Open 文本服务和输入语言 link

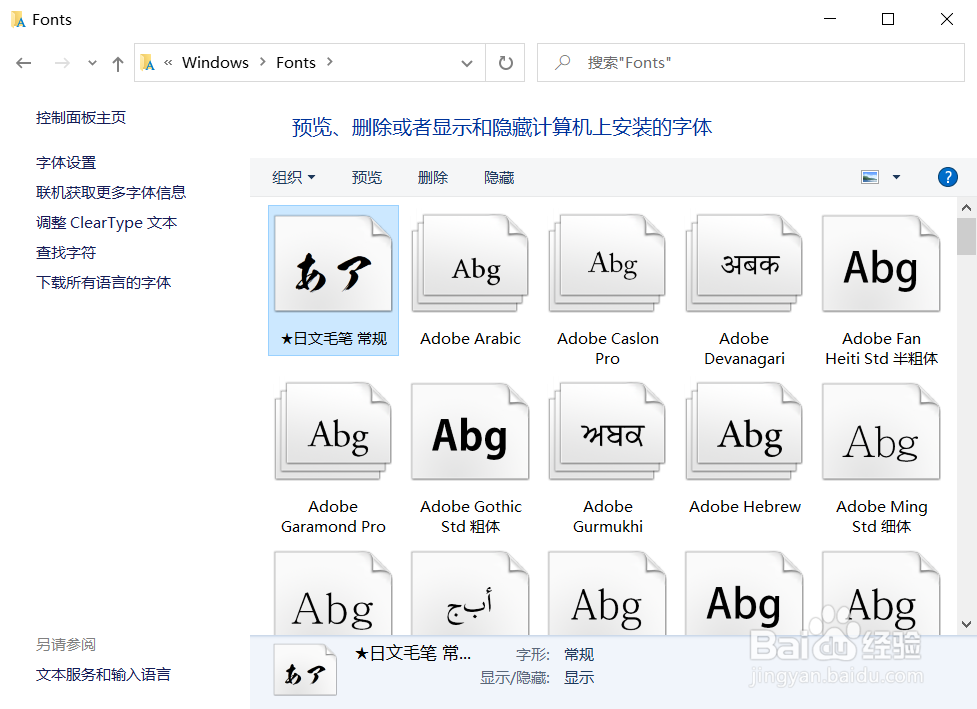[x=103, y=674]
